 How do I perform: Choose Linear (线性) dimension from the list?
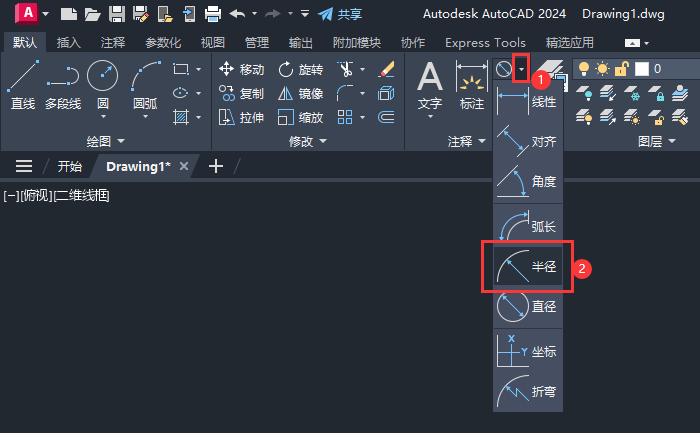point(528,101)
